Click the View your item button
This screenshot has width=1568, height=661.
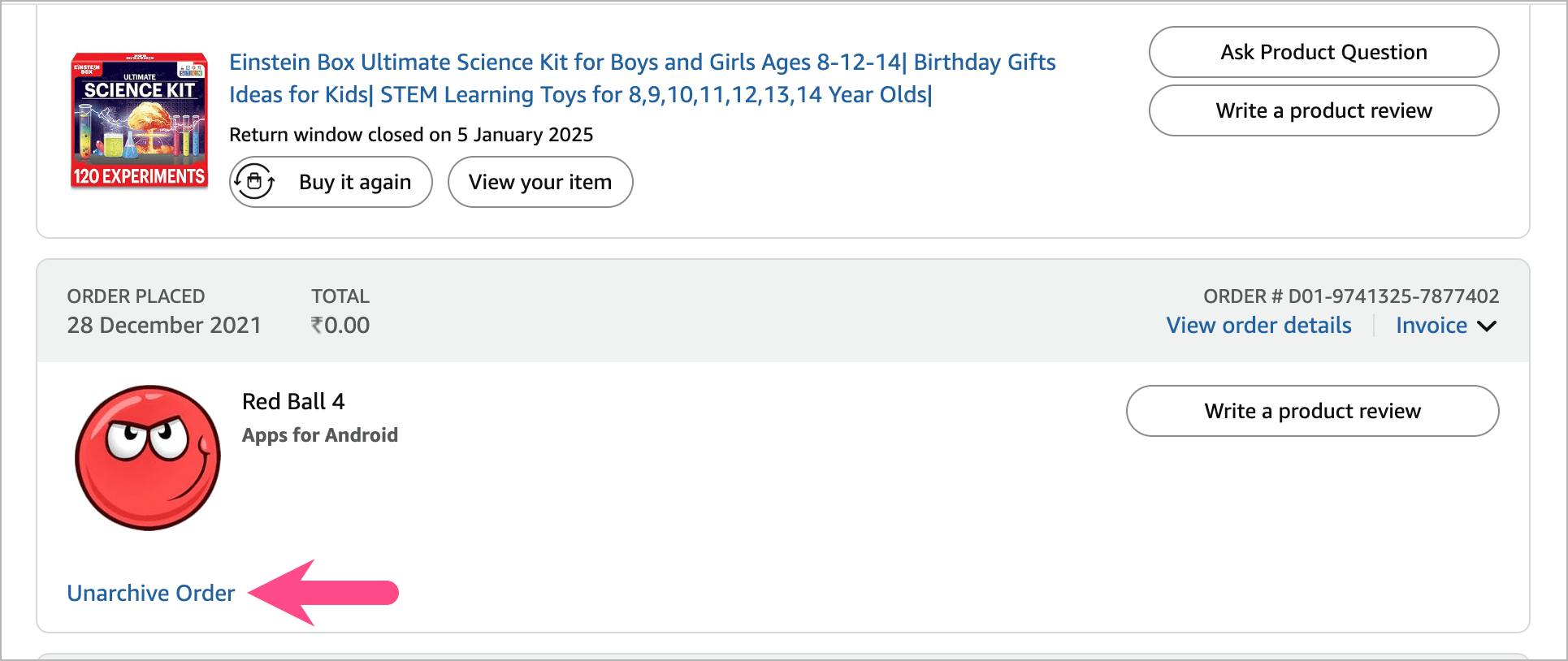click(540, 182)
